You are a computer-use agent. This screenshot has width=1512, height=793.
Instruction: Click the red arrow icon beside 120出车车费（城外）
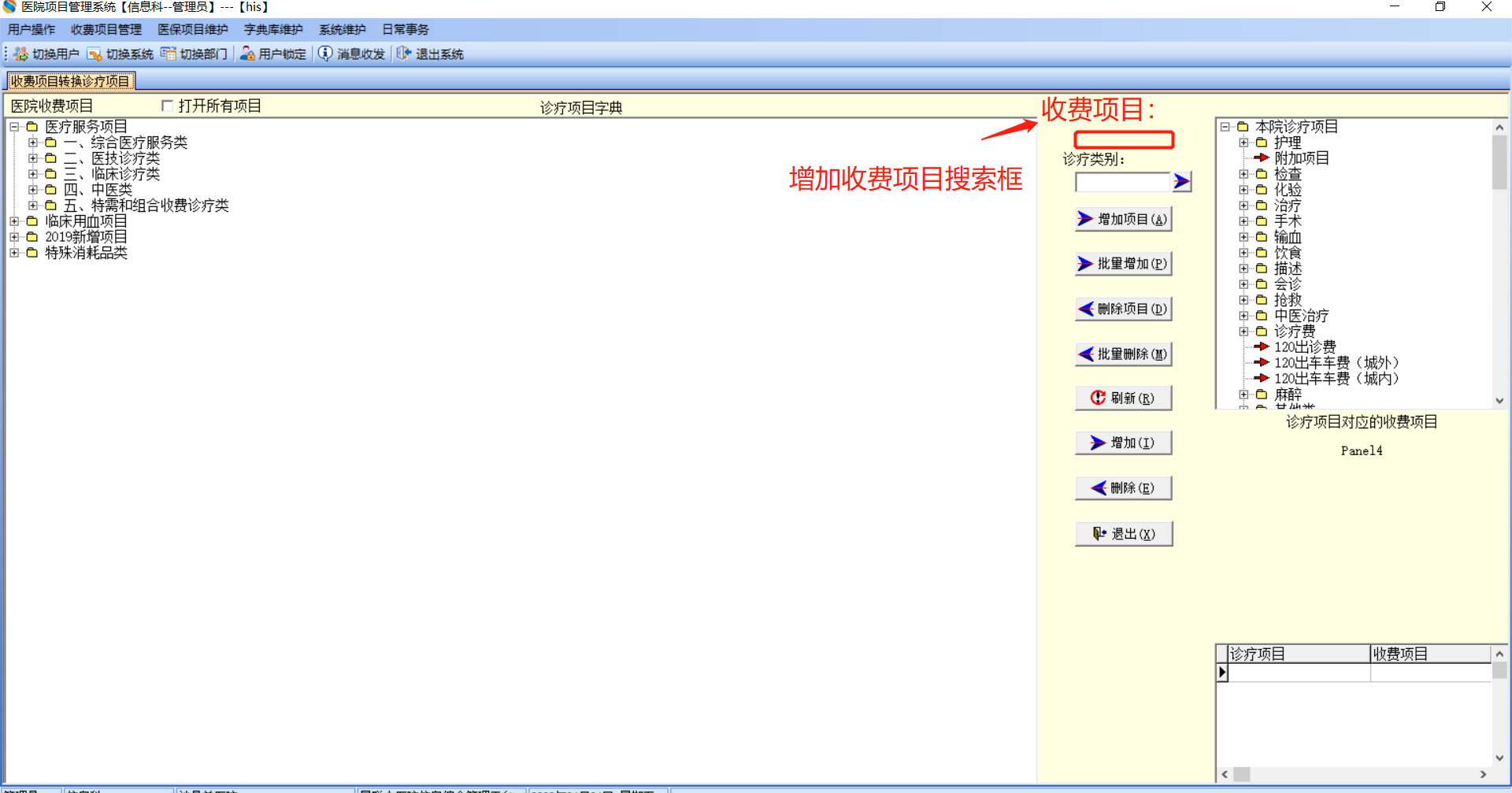tap(1262, 363)
